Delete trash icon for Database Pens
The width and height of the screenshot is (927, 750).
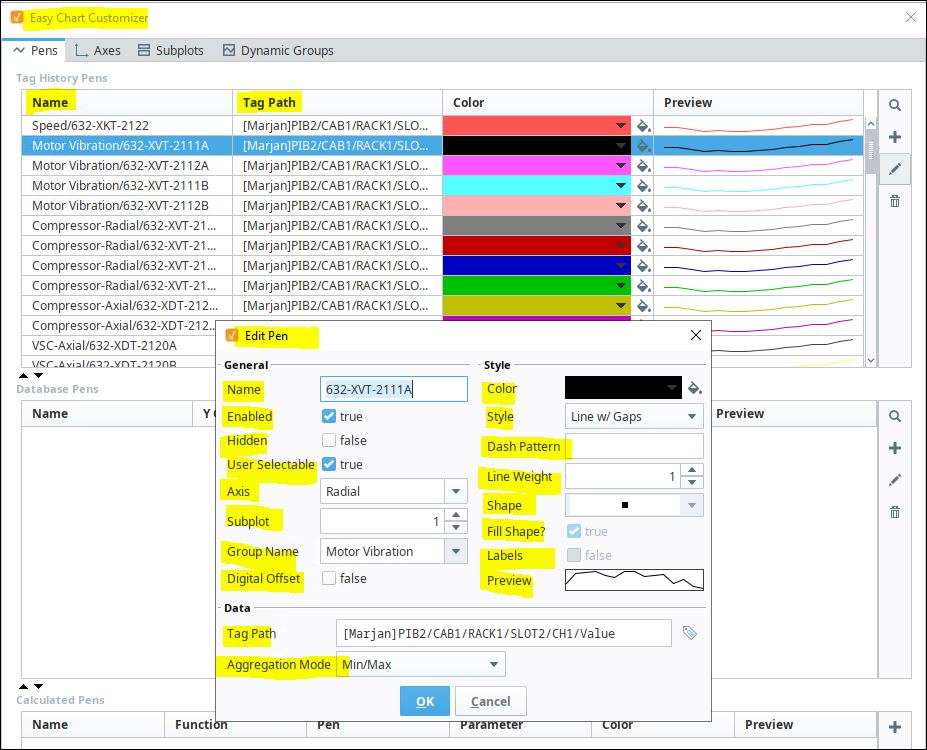[x=894, y=512]
